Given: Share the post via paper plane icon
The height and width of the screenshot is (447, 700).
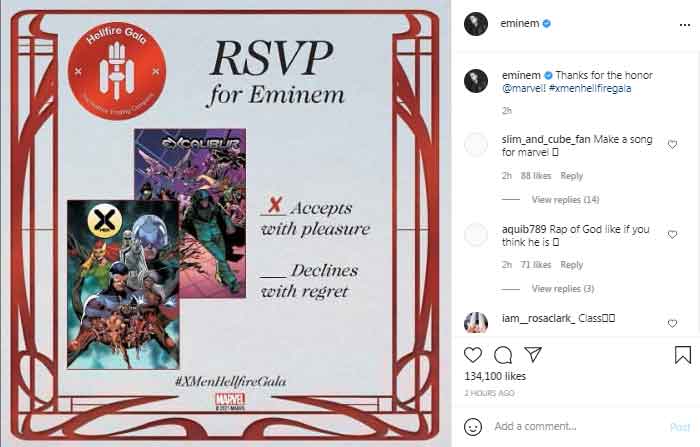Looking at the screenshot, I should [x=533, y=354].
